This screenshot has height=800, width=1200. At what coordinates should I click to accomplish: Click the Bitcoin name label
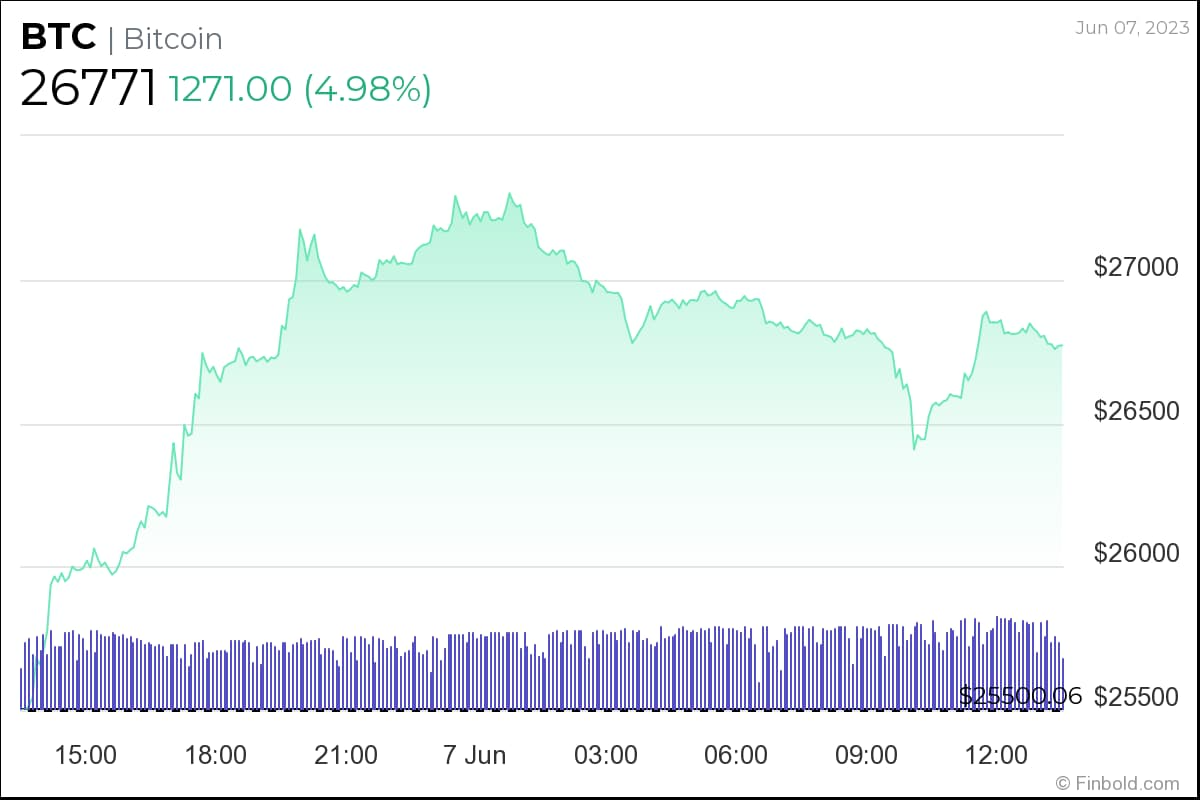tap(172, 39)
